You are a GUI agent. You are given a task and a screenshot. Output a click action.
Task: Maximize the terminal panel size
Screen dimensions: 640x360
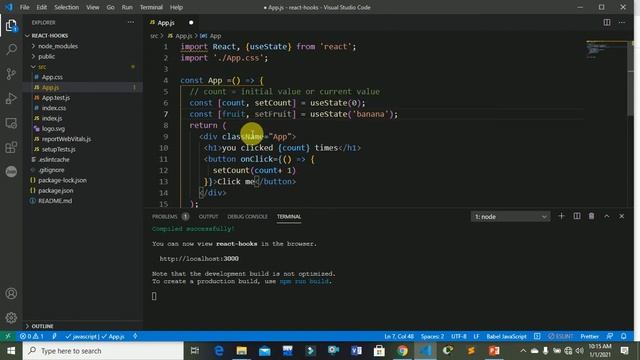point(607,216)
